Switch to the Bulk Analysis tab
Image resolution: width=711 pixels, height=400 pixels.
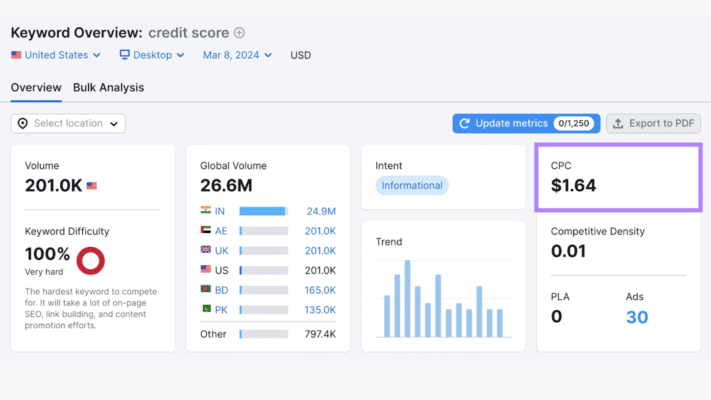coord(108,88)
